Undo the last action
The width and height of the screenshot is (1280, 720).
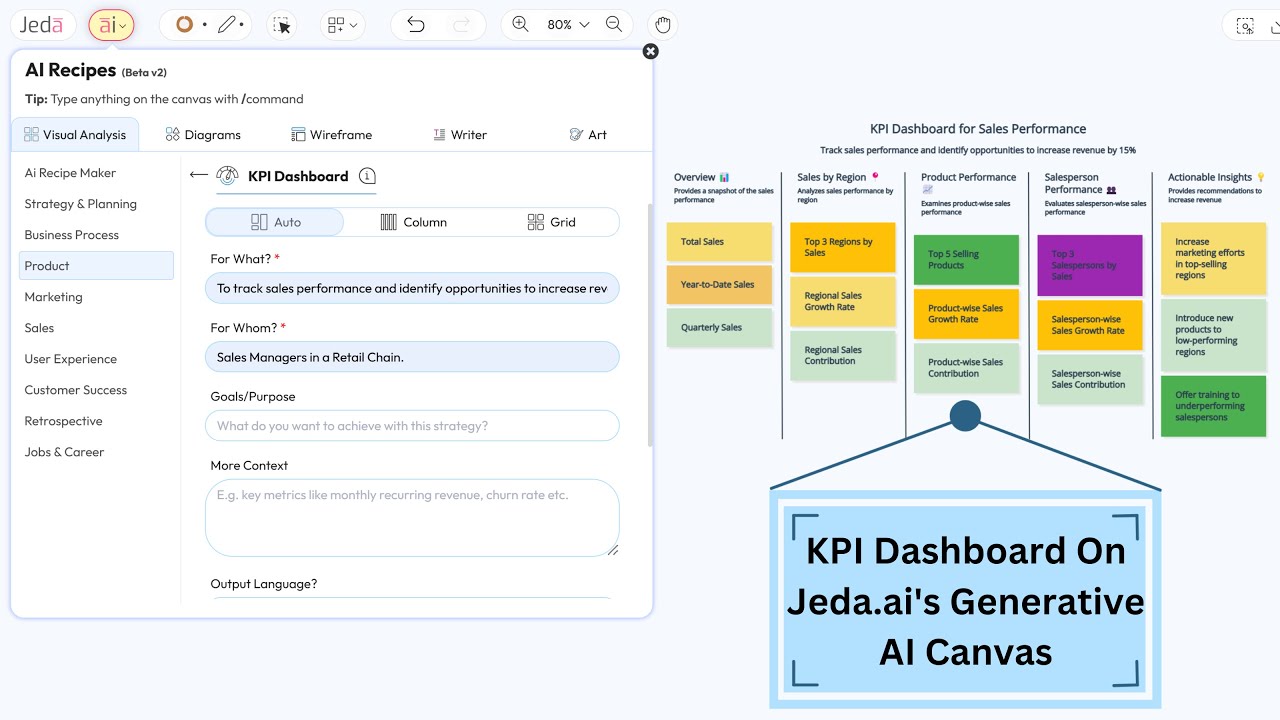pyautogui.click(x=416, y=25)
